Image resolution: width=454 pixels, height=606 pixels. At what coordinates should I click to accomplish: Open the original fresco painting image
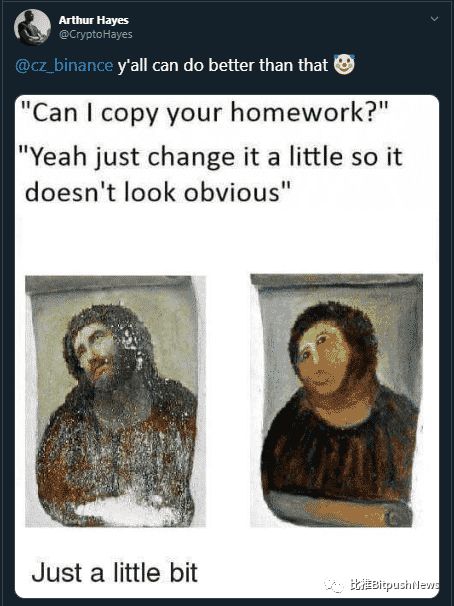[115, 401]
